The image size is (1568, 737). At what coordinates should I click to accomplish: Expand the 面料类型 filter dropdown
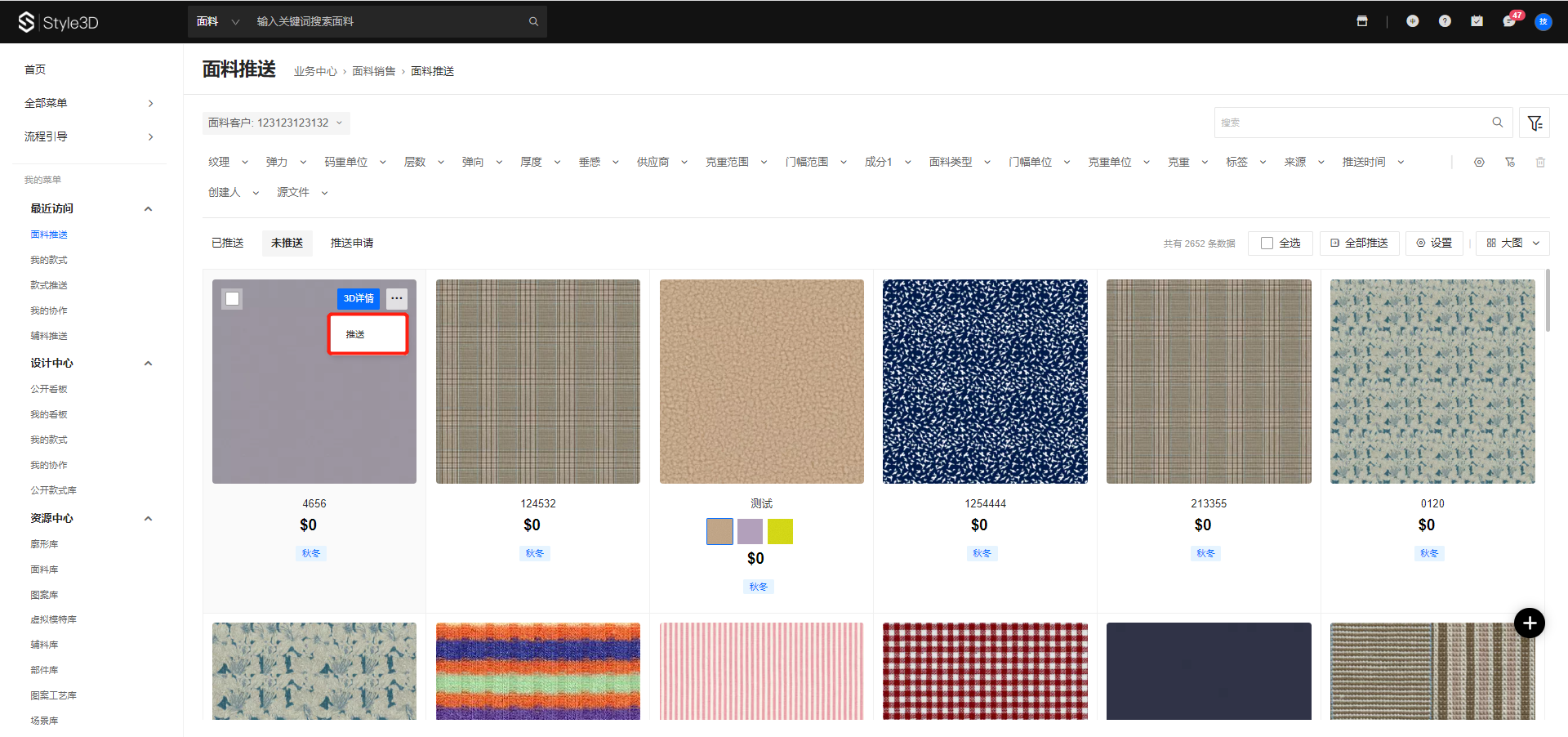pos(960,163)
